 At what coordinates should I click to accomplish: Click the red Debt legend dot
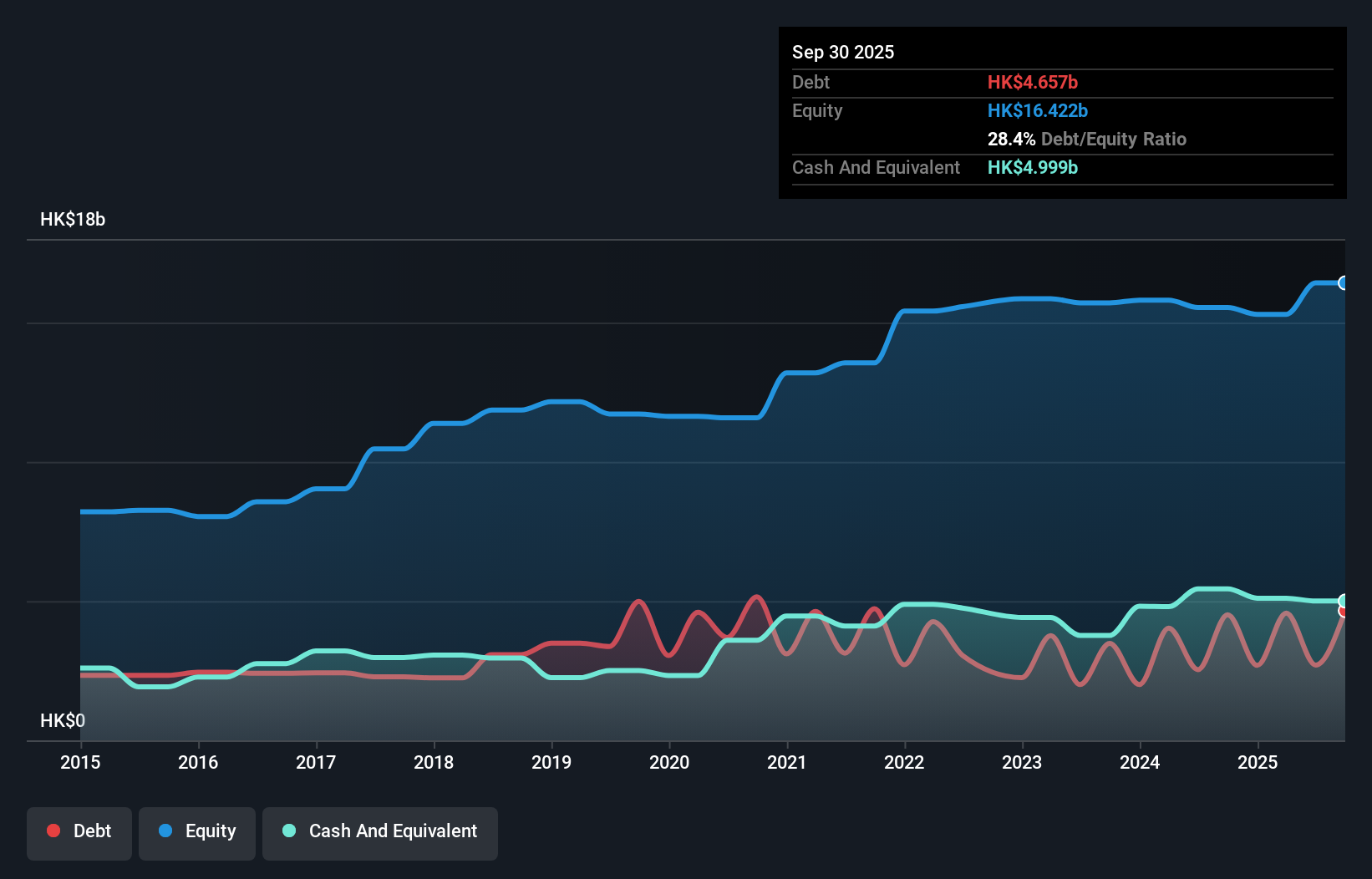click(53, 831)
